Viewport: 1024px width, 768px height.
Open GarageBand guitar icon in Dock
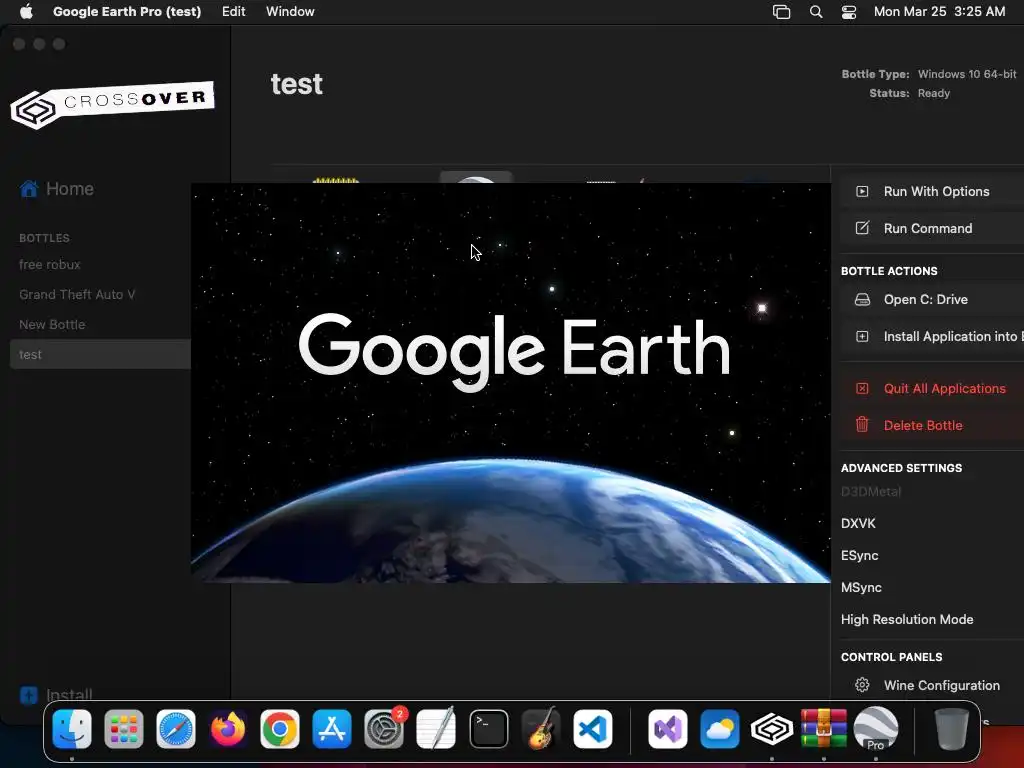pyautogui.click(x=541, y=729)
